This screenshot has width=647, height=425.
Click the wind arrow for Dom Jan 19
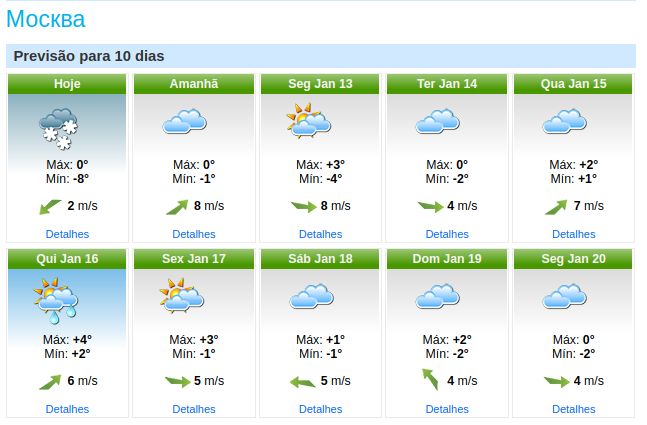pyautogui.click(x=430, y=379)
